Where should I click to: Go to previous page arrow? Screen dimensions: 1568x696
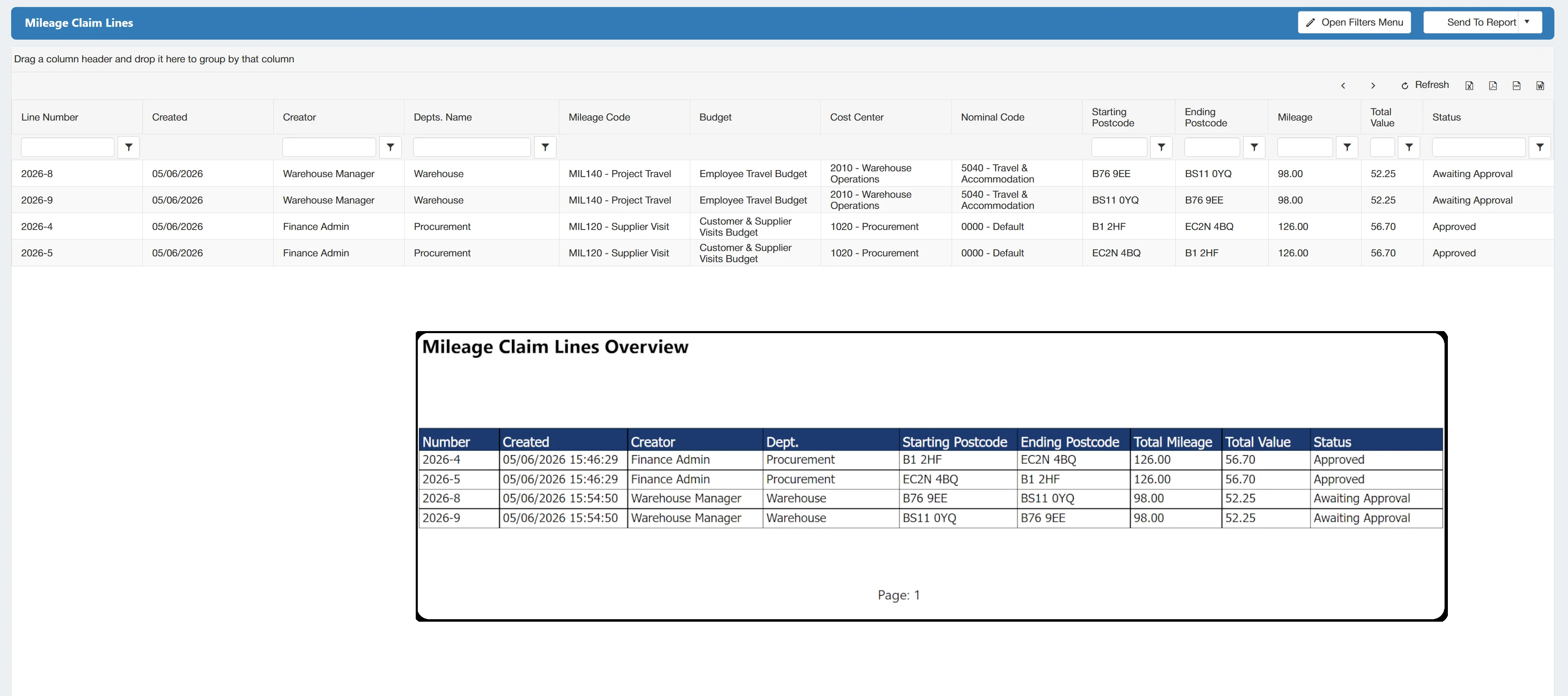[x=1343, y=86]
